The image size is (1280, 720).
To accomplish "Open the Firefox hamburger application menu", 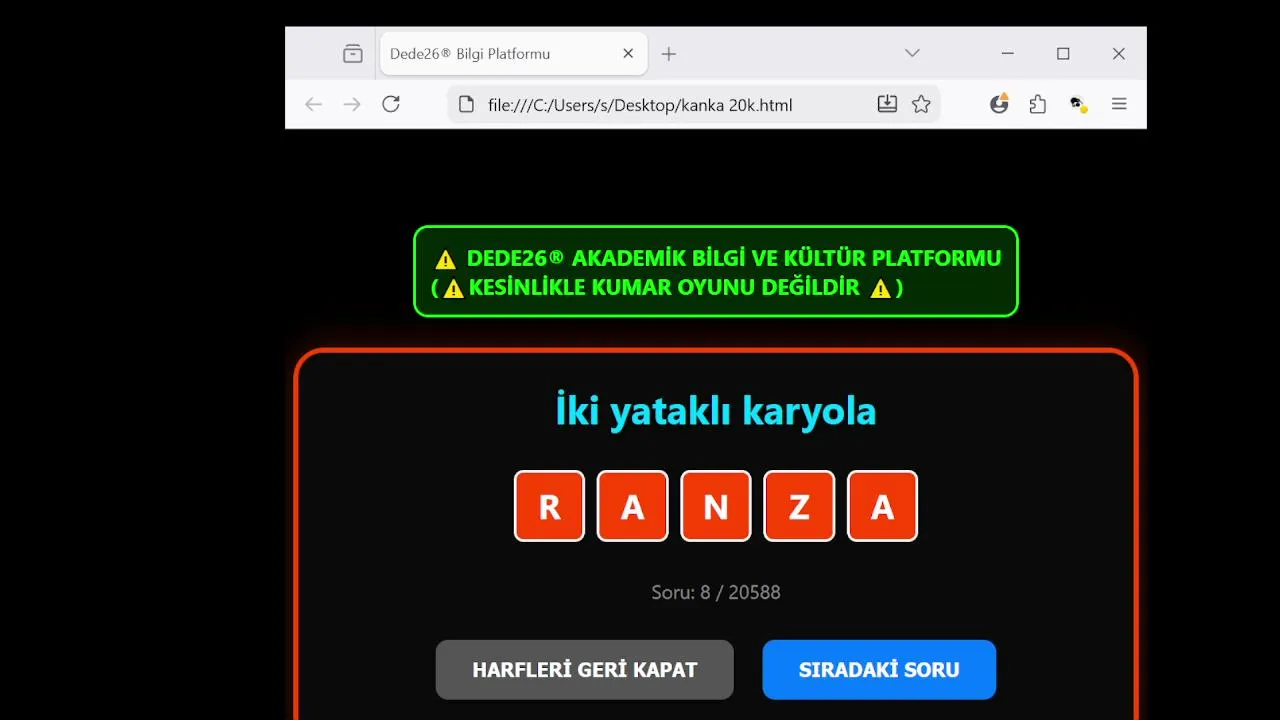I will (1119, 104).
